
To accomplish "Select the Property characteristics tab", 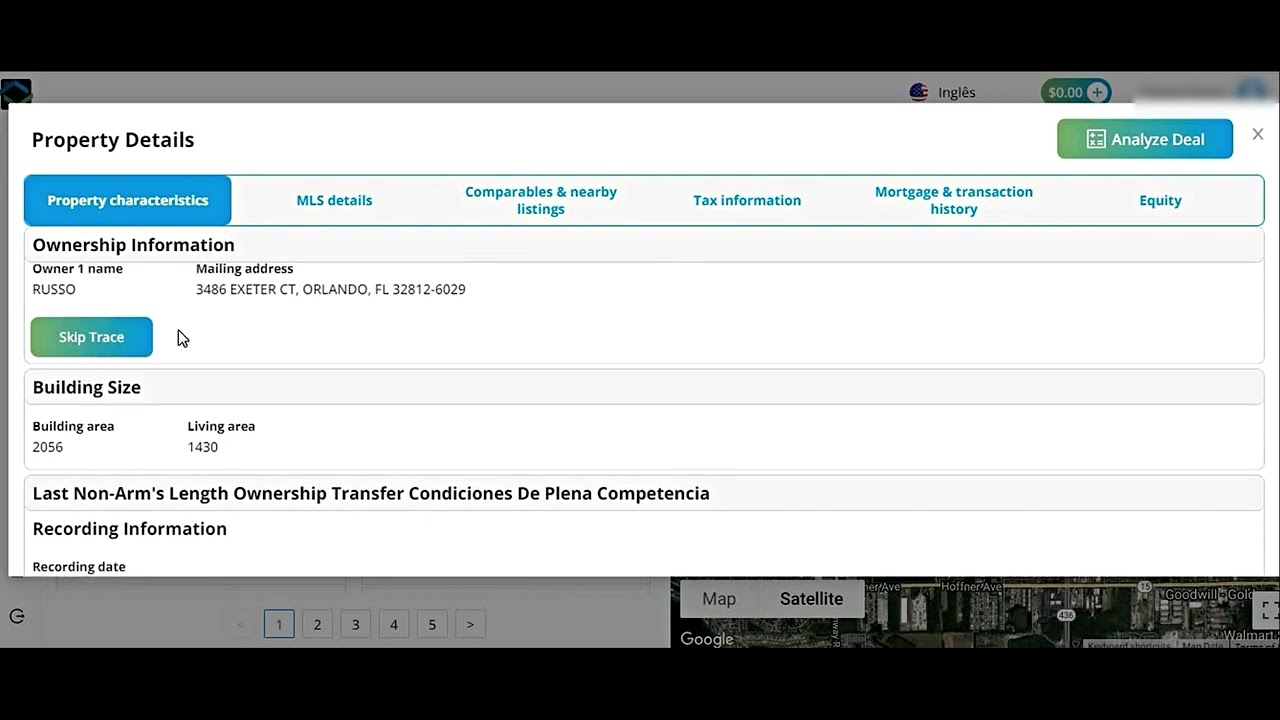I will coord(128,200).
